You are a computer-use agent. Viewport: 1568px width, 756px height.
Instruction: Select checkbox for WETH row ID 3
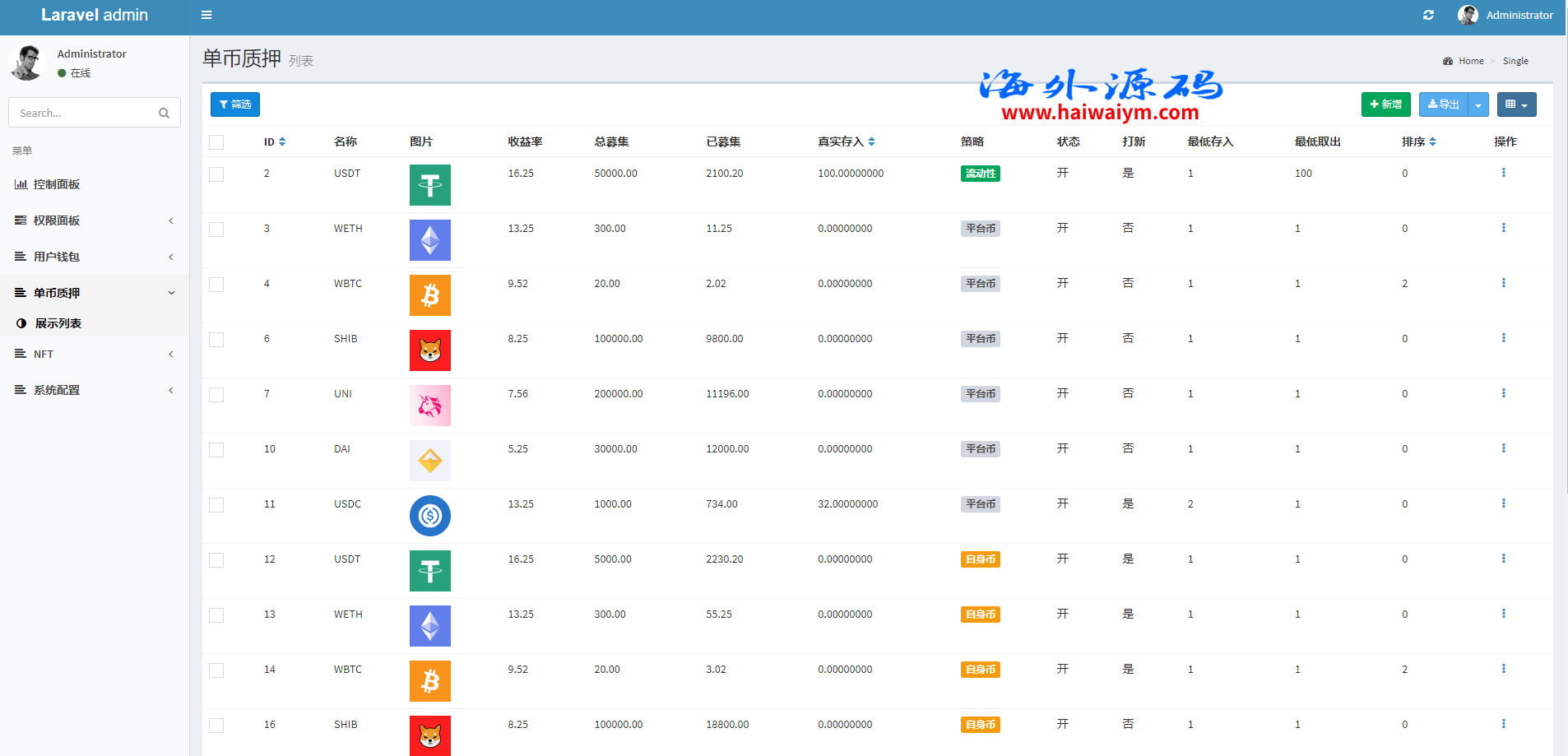click(x=216, y=230)
